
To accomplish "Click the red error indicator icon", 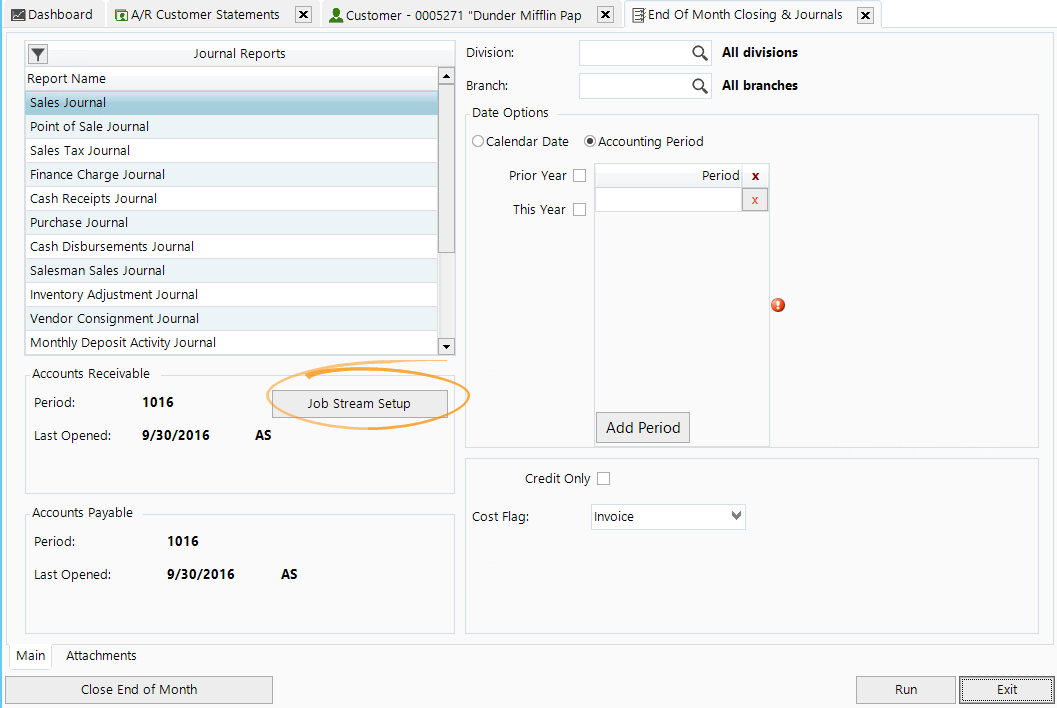I will [x=778, y=305].
